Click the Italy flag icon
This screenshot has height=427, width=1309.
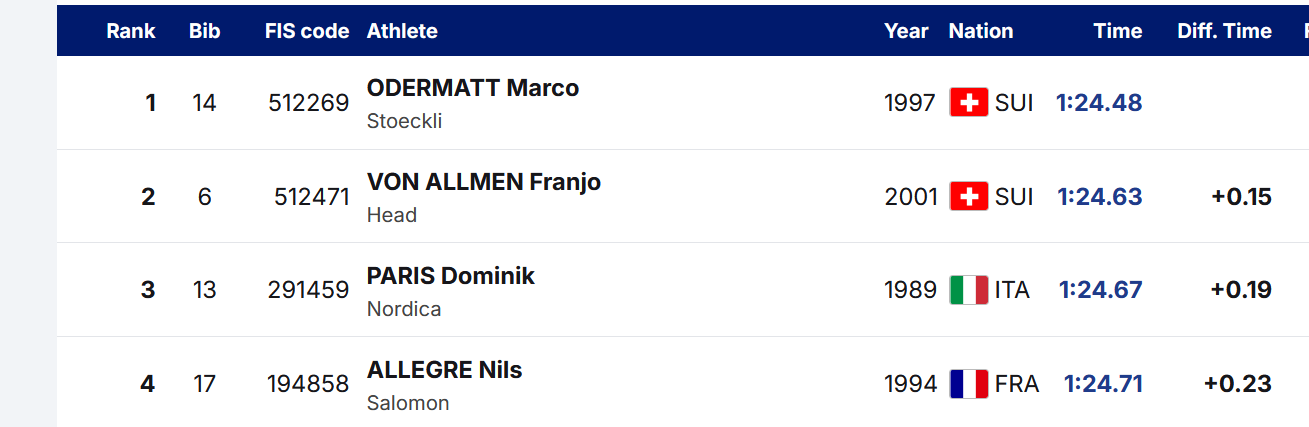tap(968, 290)
